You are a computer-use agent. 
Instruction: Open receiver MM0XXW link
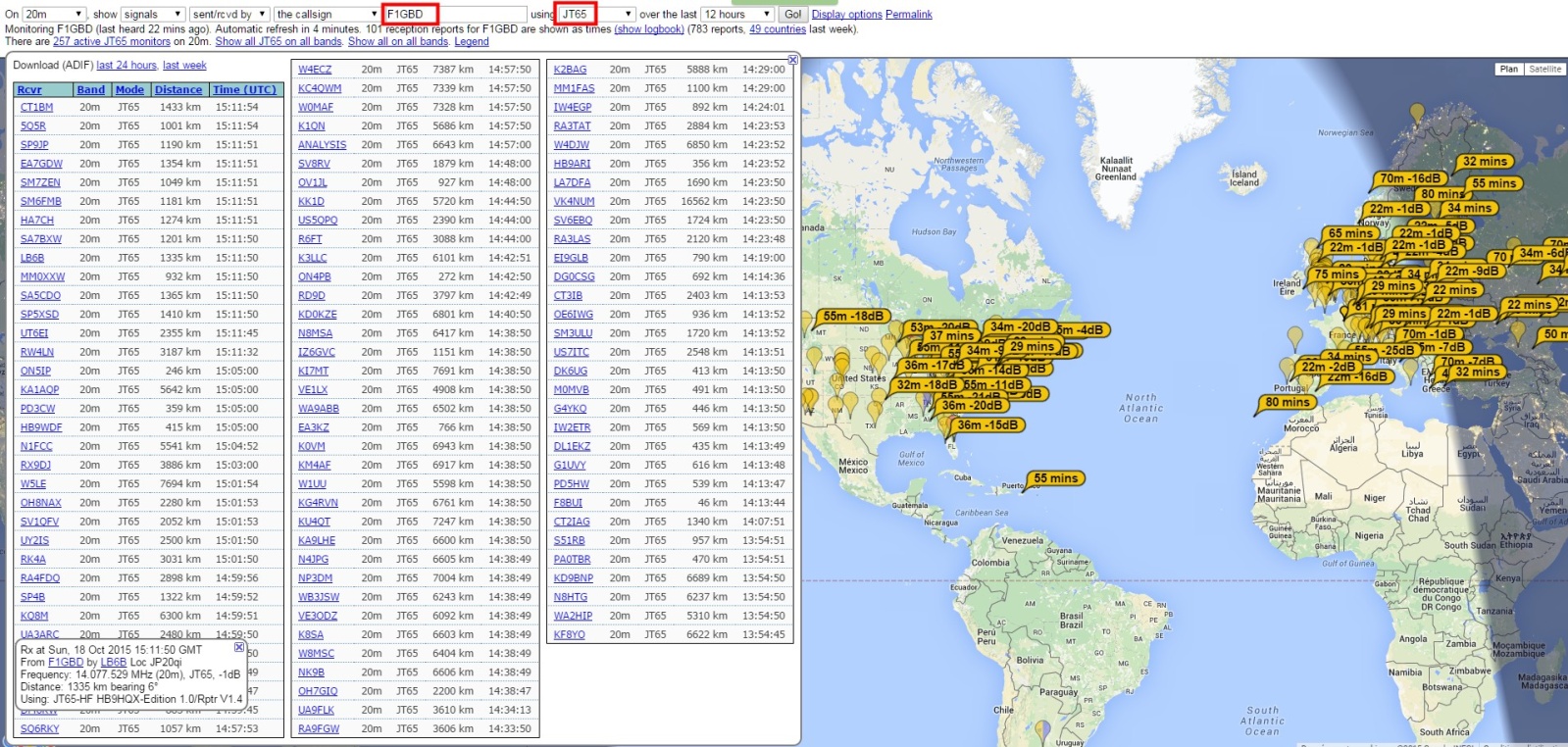[42, 277]
